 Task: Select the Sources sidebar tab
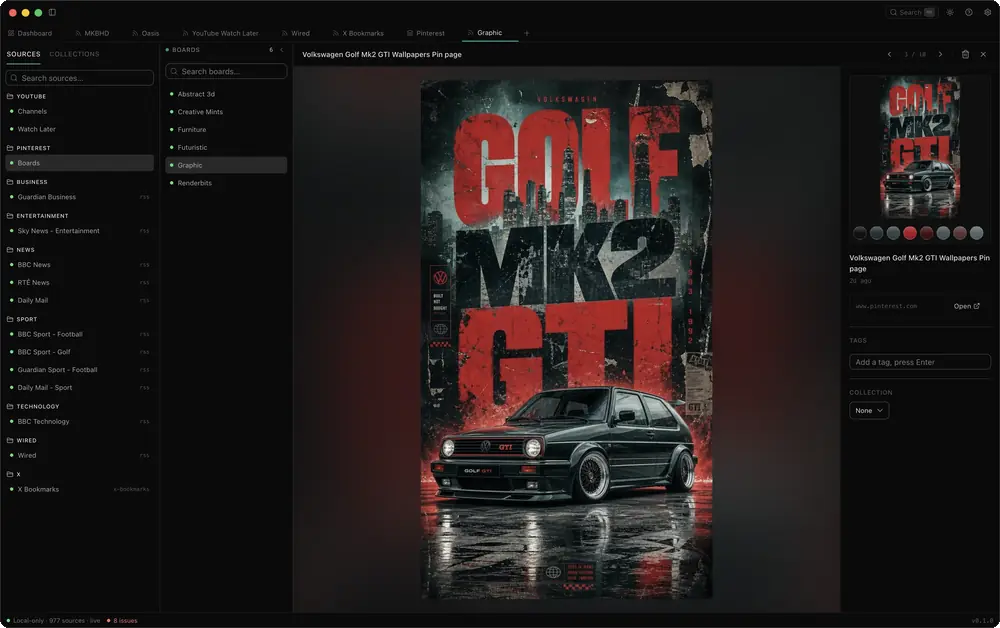[24, 54]
